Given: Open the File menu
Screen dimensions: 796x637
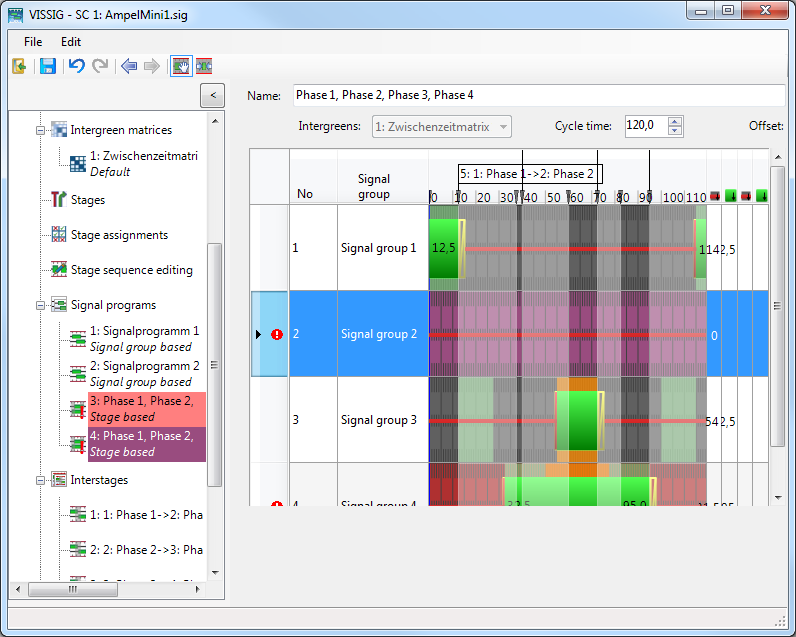Looking at the screenshot, I should click(33, 42).
